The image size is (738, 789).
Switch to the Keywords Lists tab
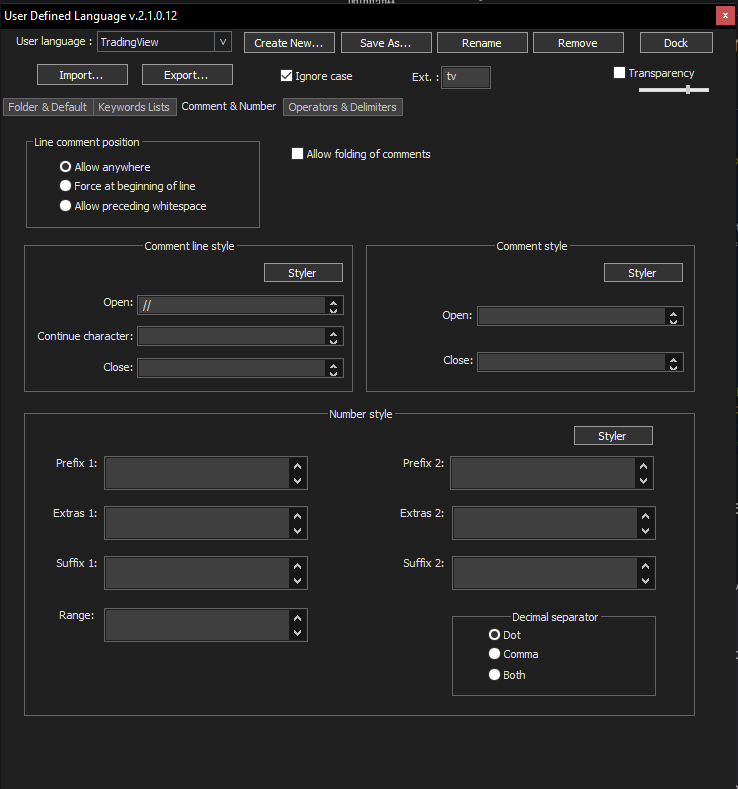[134, 107]
